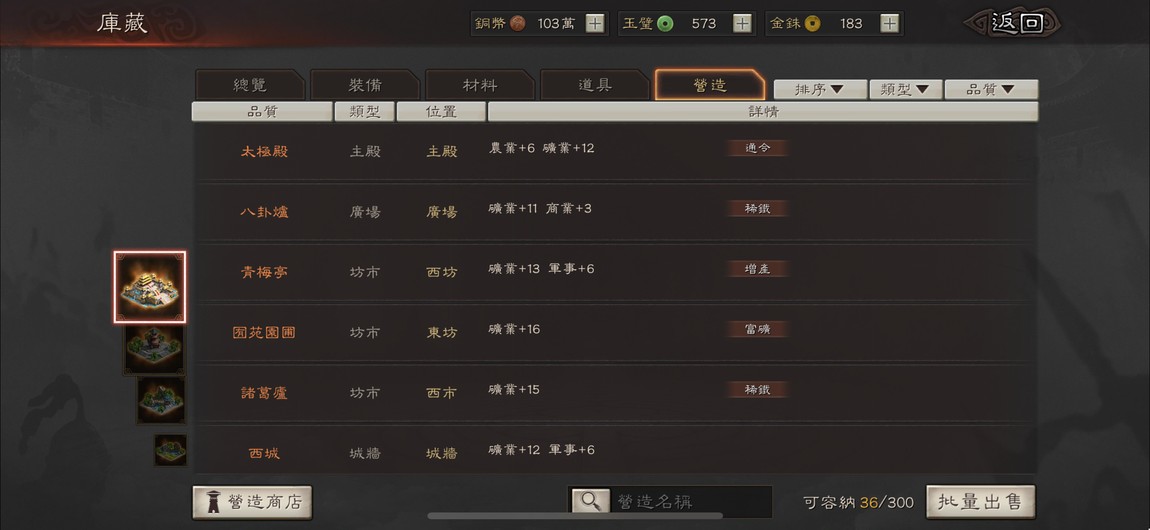Image resolution: width=1150 pixels, height=530 pixels.
Task: Click the magnifier search icon
Action: (590, 501)
